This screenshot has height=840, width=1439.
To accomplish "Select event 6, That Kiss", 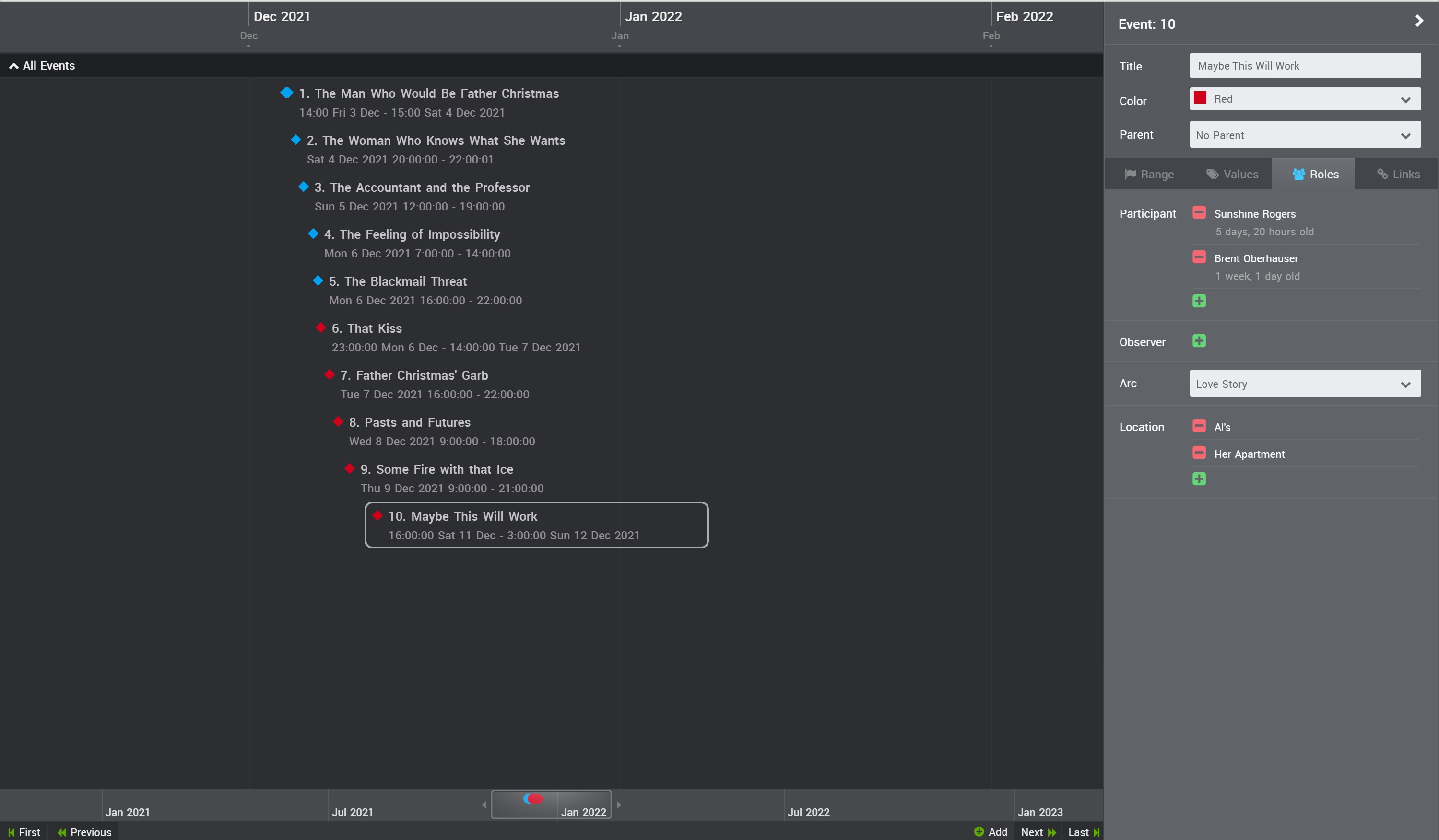I will tap(367, 328).
